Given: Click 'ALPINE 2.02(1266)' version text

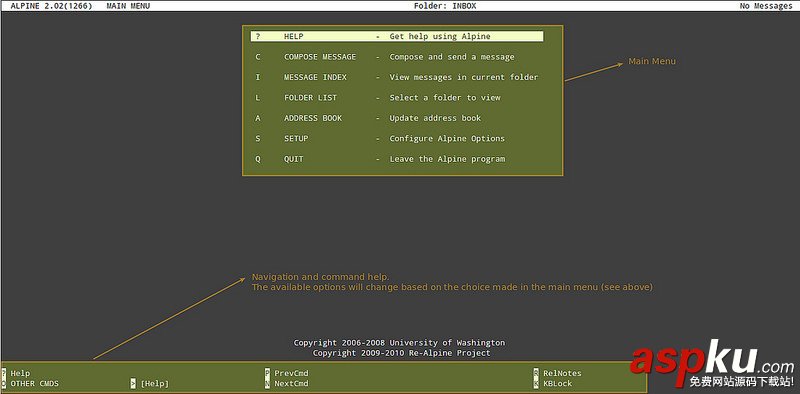Looking at the screenshot, I should [51, 6].
